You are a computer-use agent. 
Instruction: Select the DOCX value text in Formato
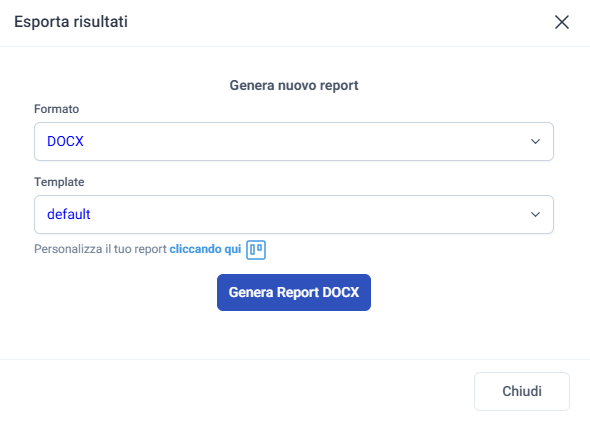click(x=65, y=141)
